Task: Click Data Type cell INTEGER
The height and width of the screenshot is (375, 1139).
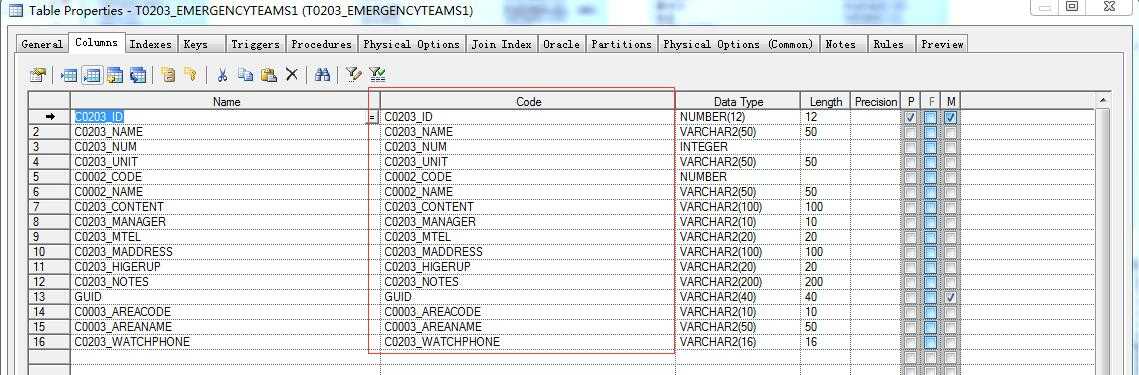Action: (x=738, y=147)
